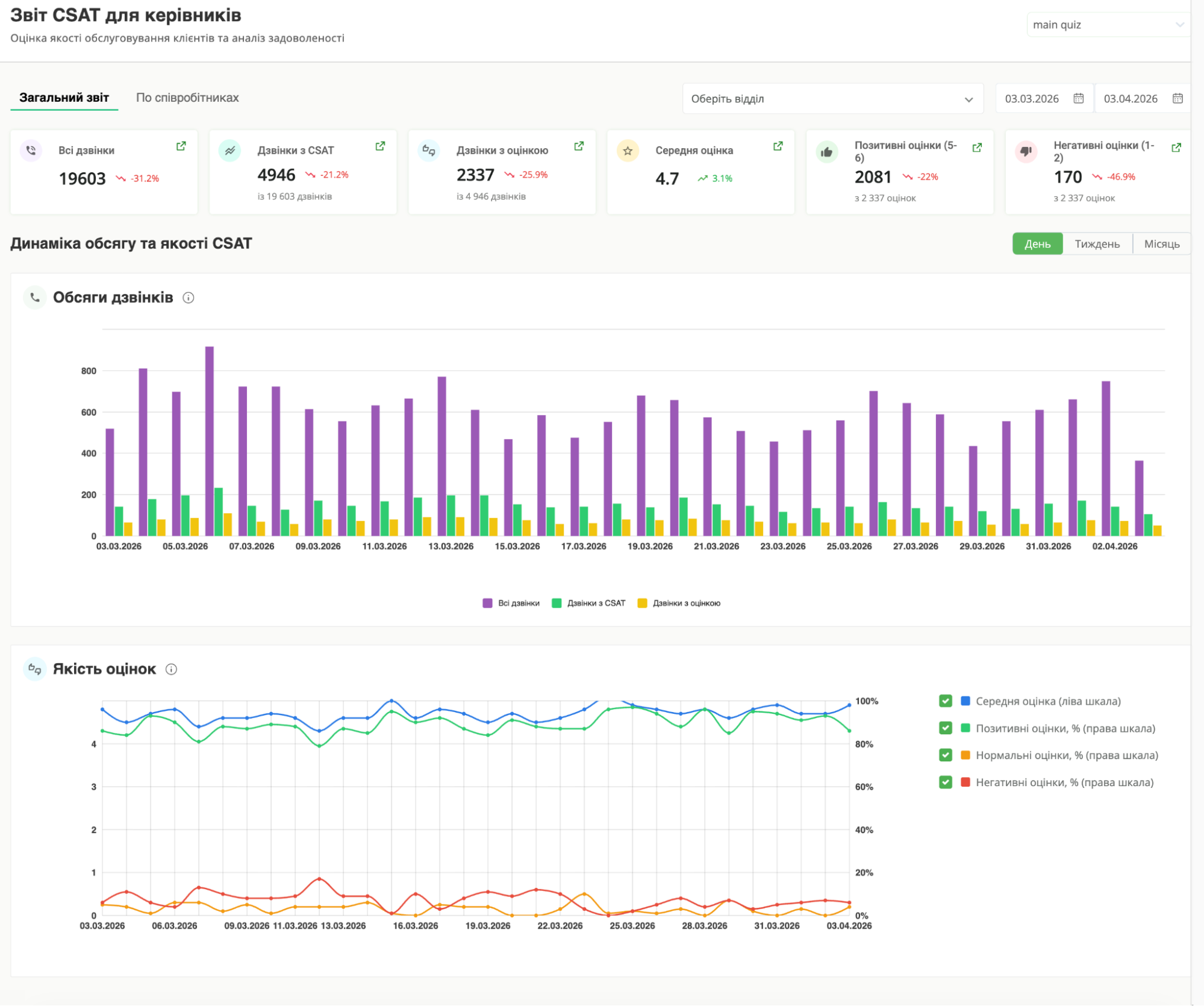1204x1006 pixels.
Task: Open external link on Середня оцінка card
Action: point(778,146)
